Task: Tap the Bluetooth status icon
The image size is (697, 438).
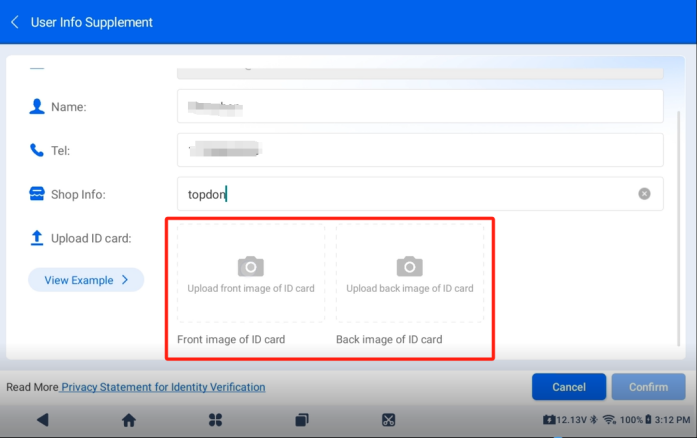Action: [593, 420]
